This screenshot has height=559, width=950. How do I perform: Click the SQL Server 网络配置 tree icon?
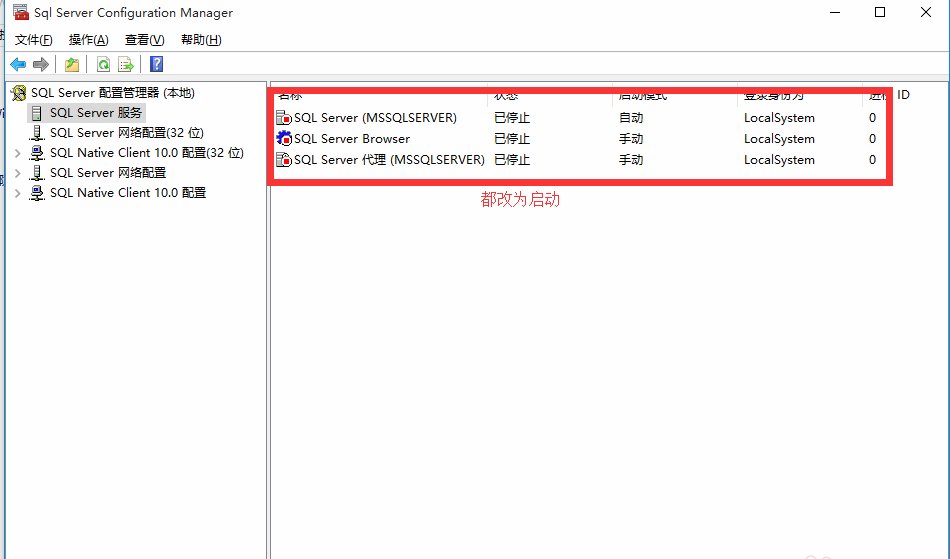pyautogui.click(x=37, y=173)
